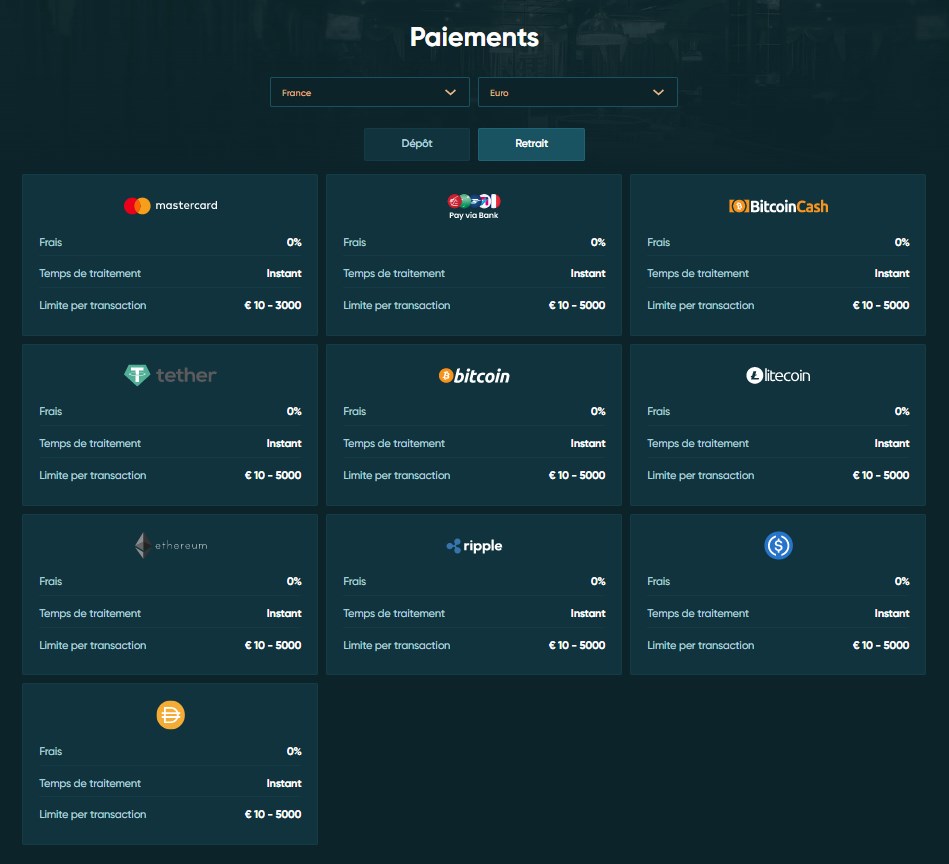Expand country list via chevron arrow
949x864 pixels.
click(450, 92)
